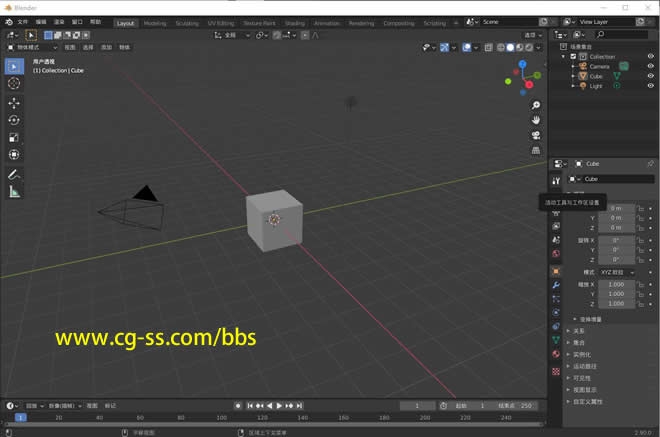Switch to the Modeling workspace tab
The image size is (660, 437).
pyautogui.click(x=155, y=22)
